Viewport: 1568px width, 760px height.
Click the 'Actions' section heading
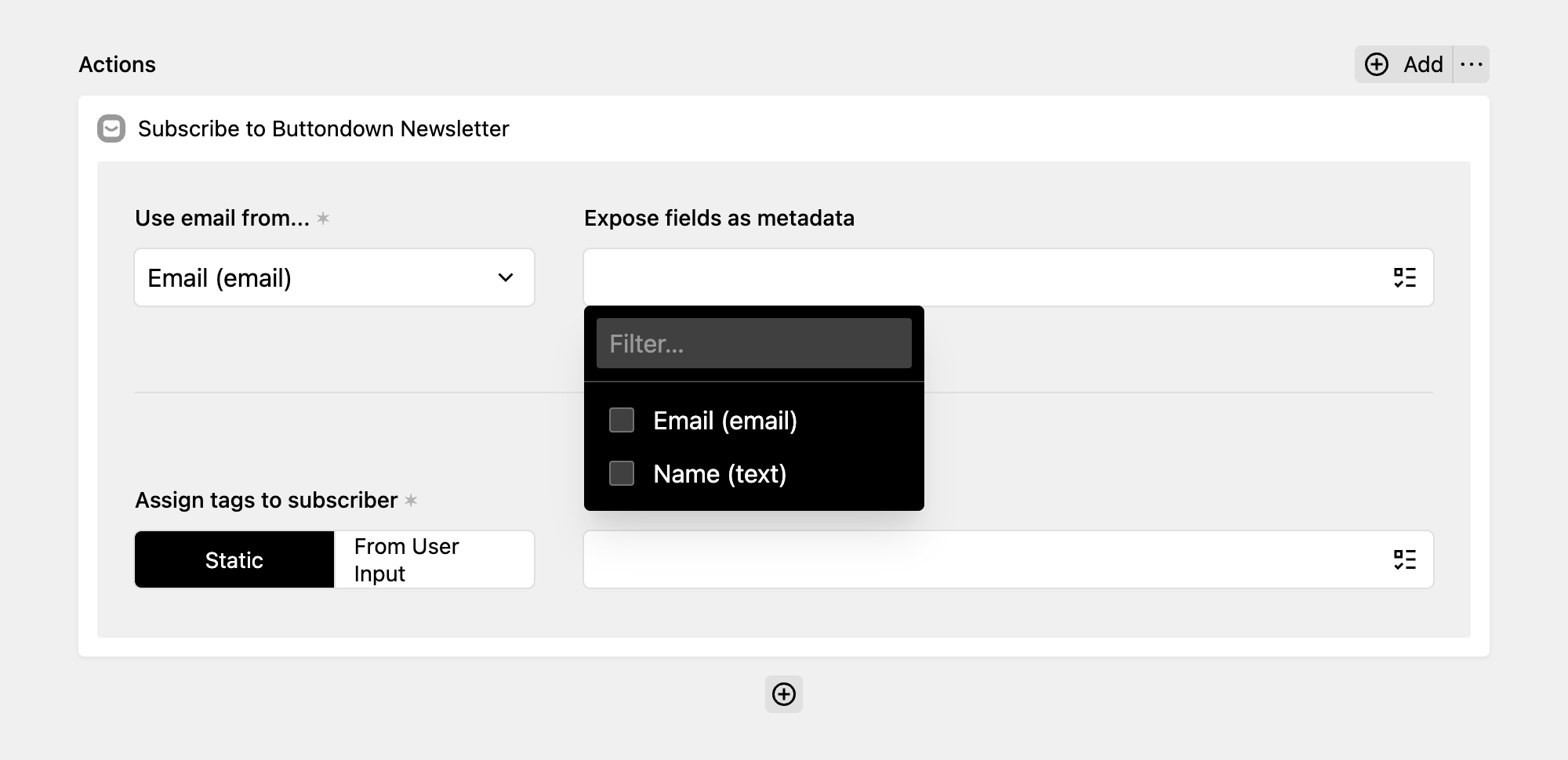pos(118,64)
